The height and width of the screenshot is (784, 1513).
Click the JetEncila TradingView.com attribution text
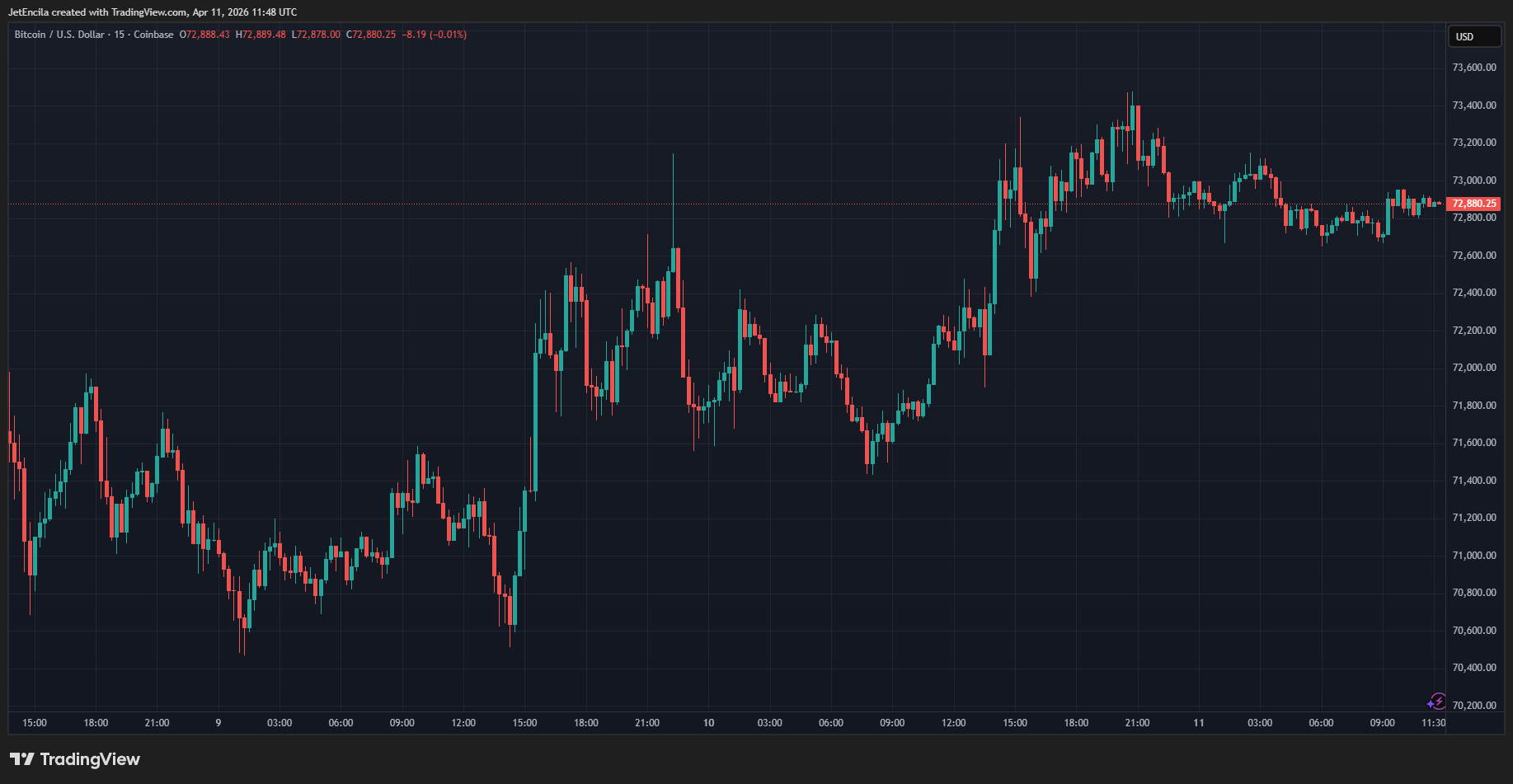153,12
